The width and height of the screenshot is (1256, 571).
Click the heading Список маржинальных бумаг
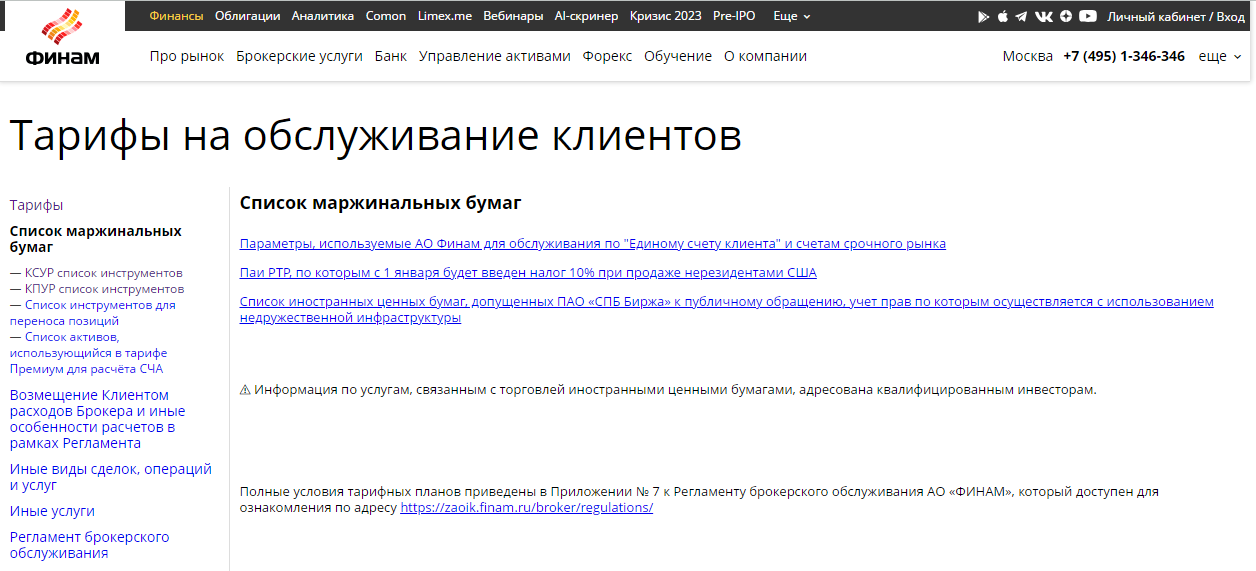pos(381,204)
